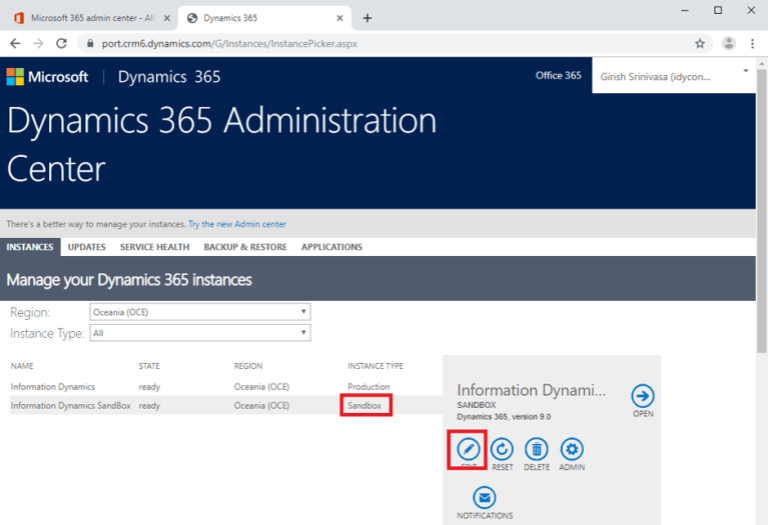
Task: Click the Microsoft logo
Action: (47, 77)
